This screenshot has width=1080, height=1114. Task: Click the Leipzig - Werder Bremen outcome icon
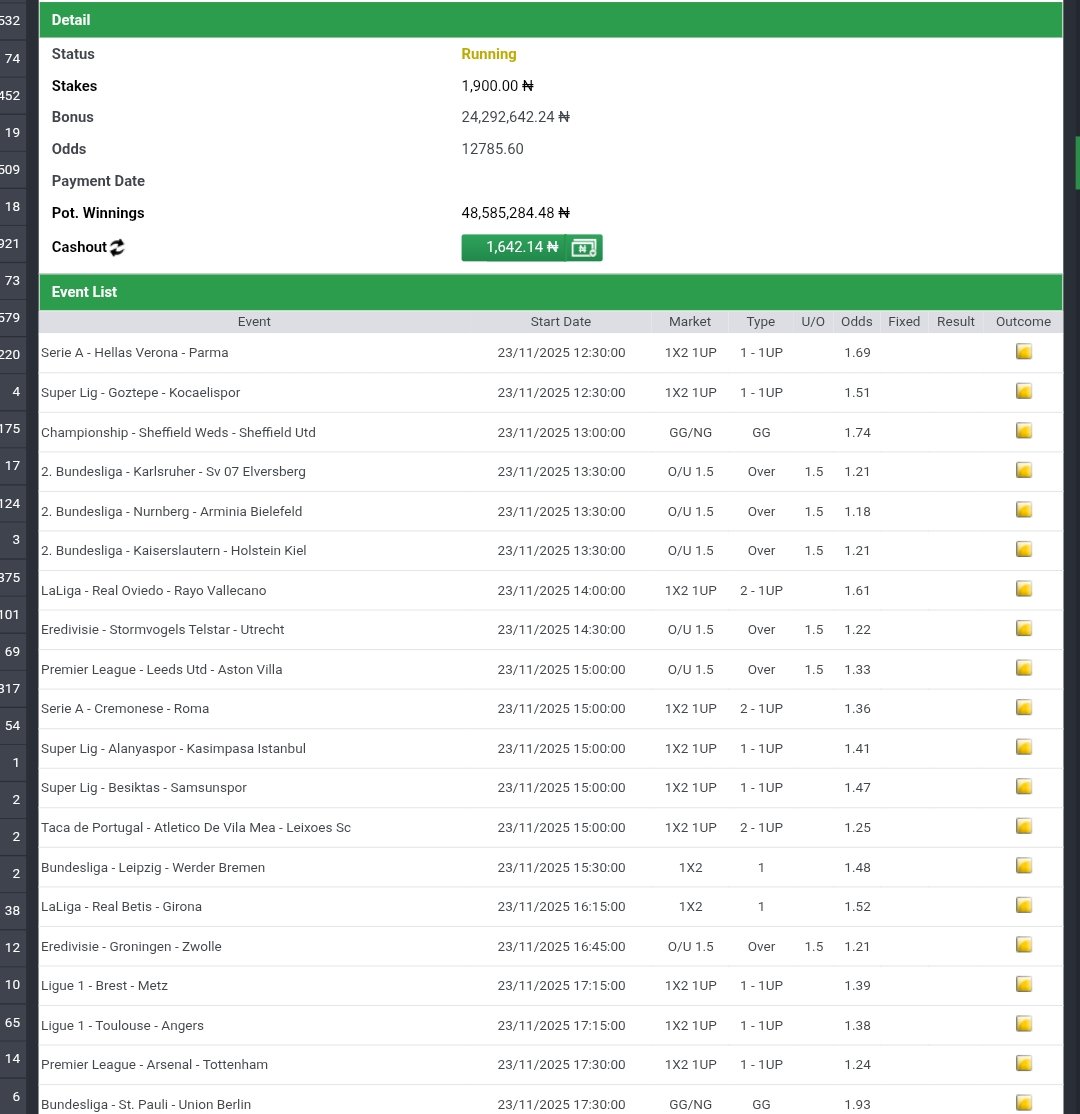pyautogui.click(x=1024, y=866)
